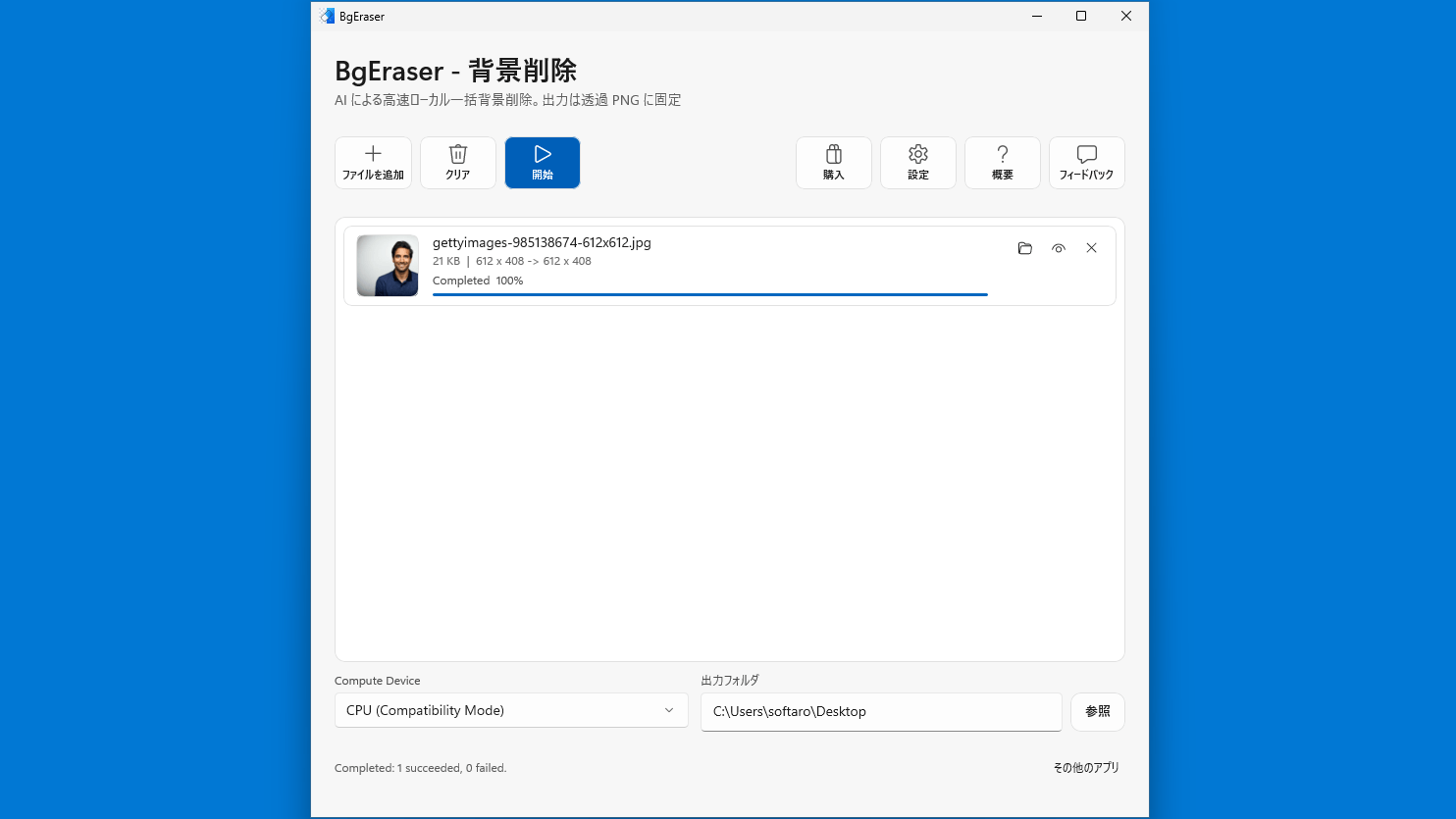
Task: Click the Completed 100% progress bar
Action: coord(710,294)
